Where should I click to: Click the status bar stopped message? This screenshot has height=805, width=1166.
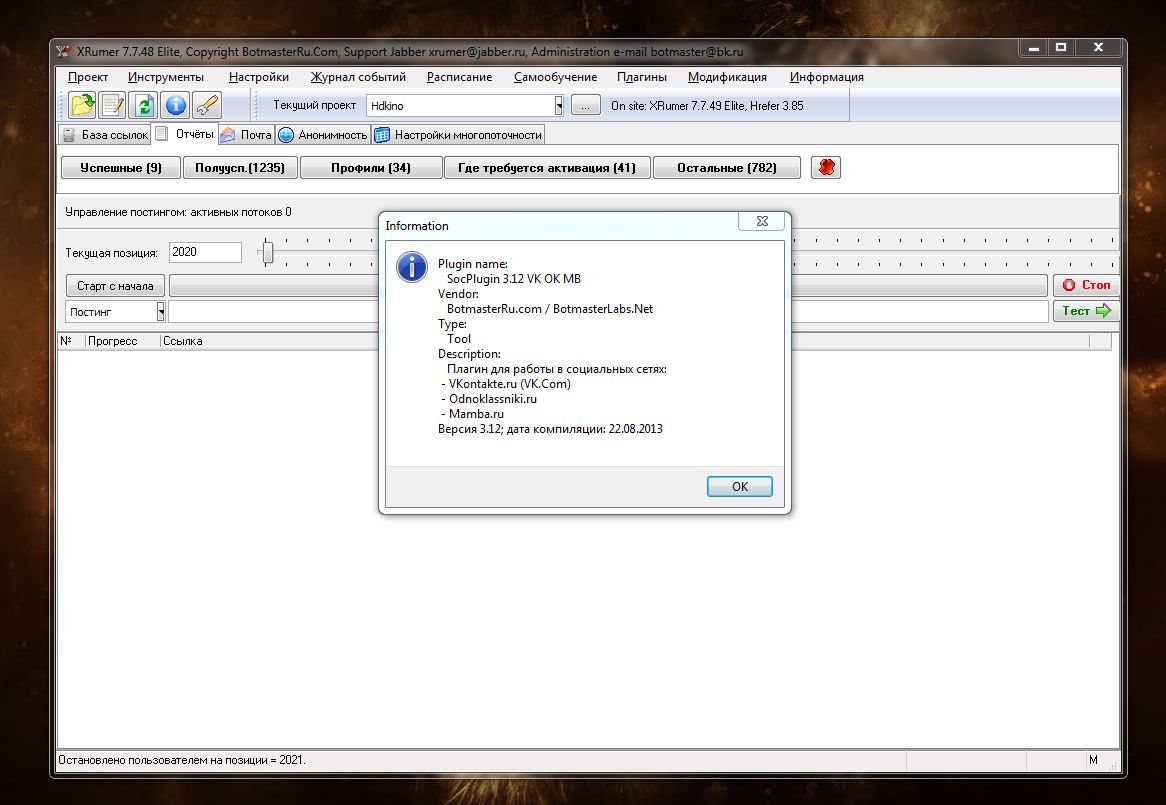point(182,760)
